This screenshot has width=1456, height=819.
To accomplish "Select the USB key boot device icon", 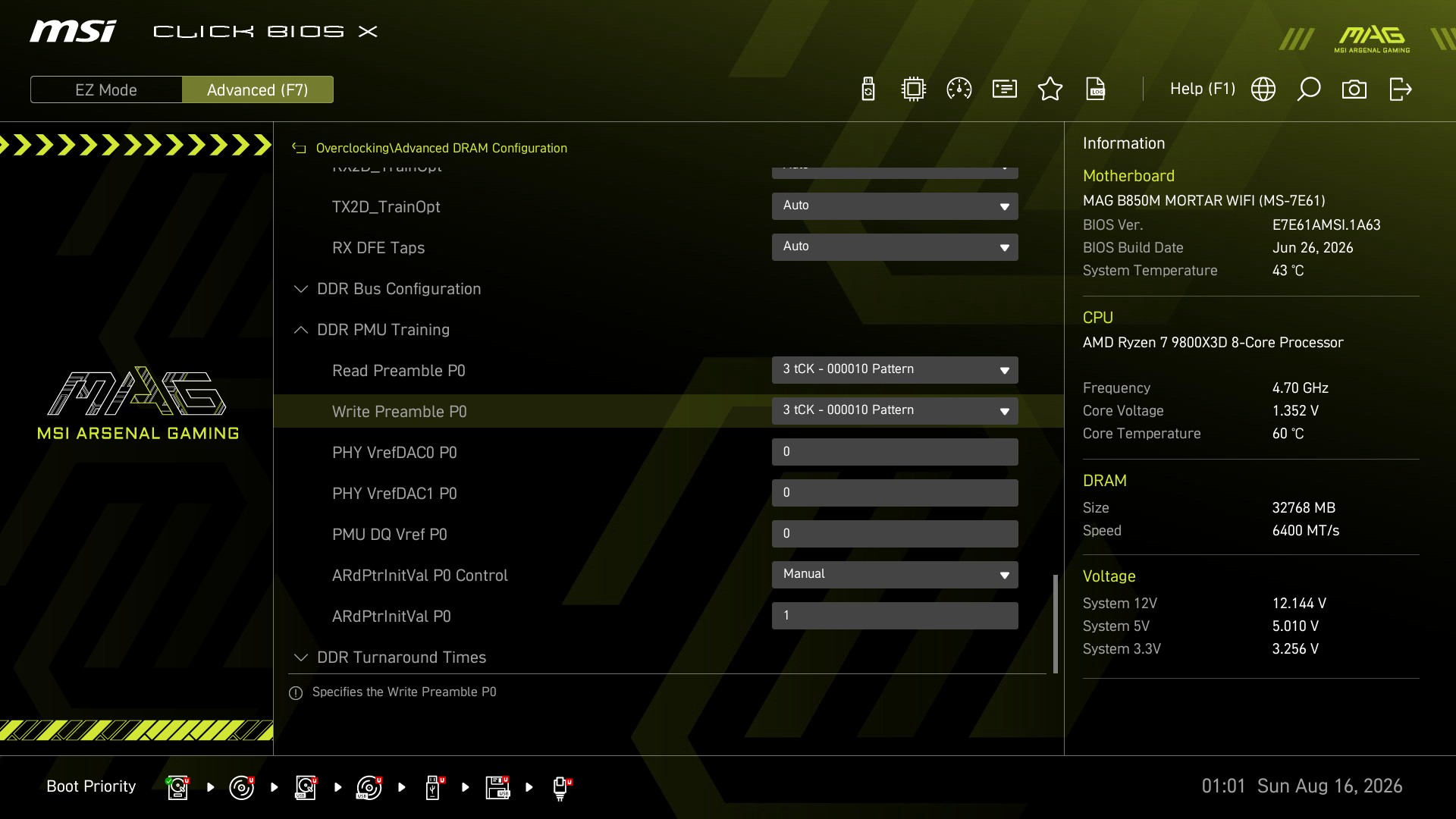I will click(434, 787).
